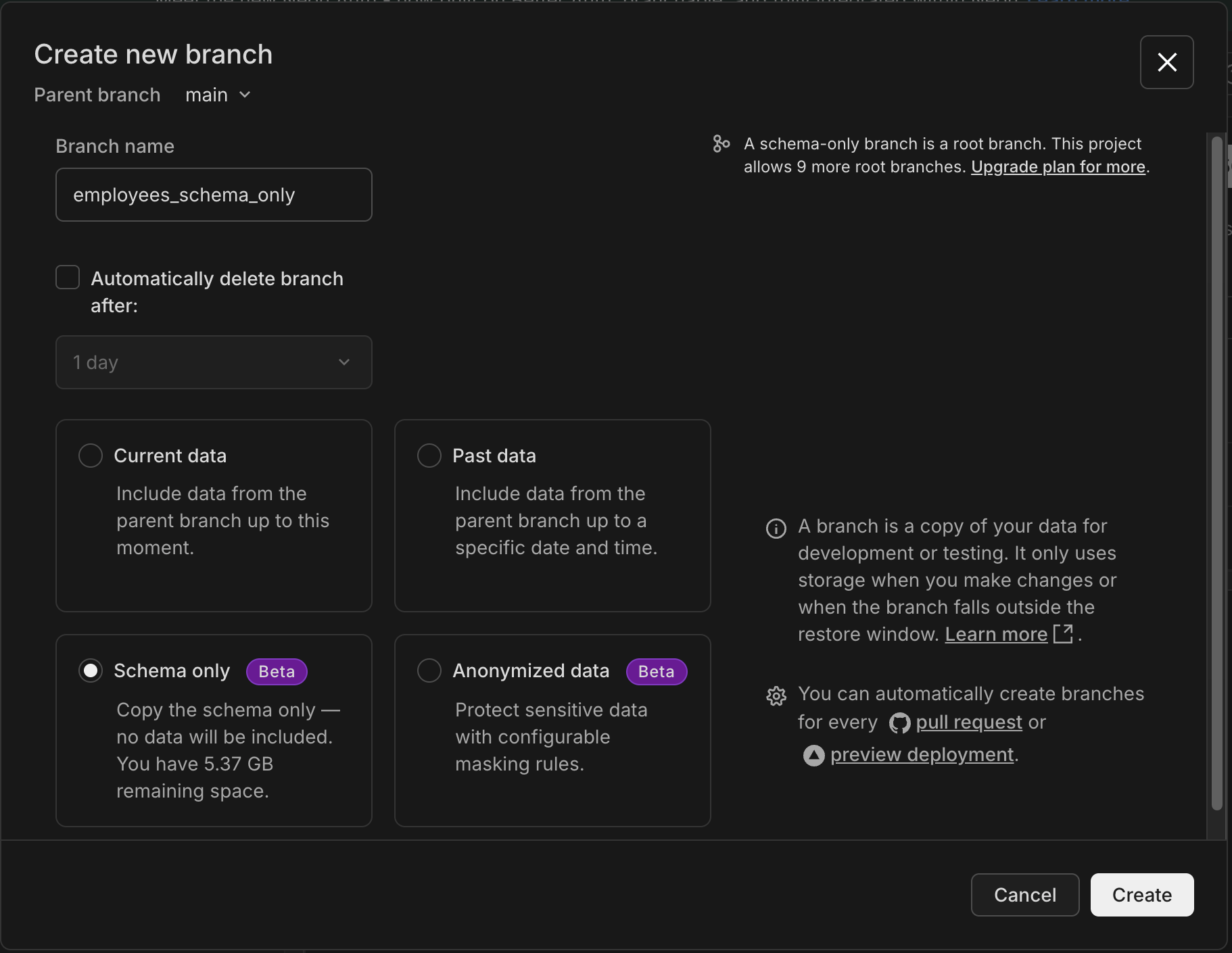Click the GitHub logo icon
The height and width of the screenshot is (953, 1232).
click(x=899, y=723)
